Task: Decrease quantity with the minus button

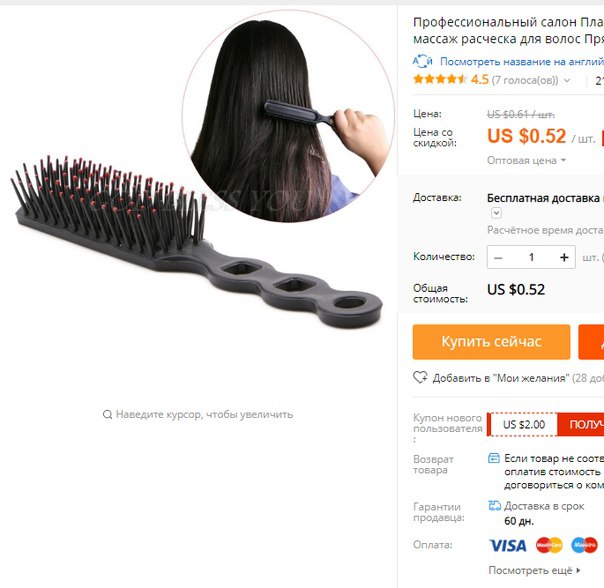Action: coord(498,257)
